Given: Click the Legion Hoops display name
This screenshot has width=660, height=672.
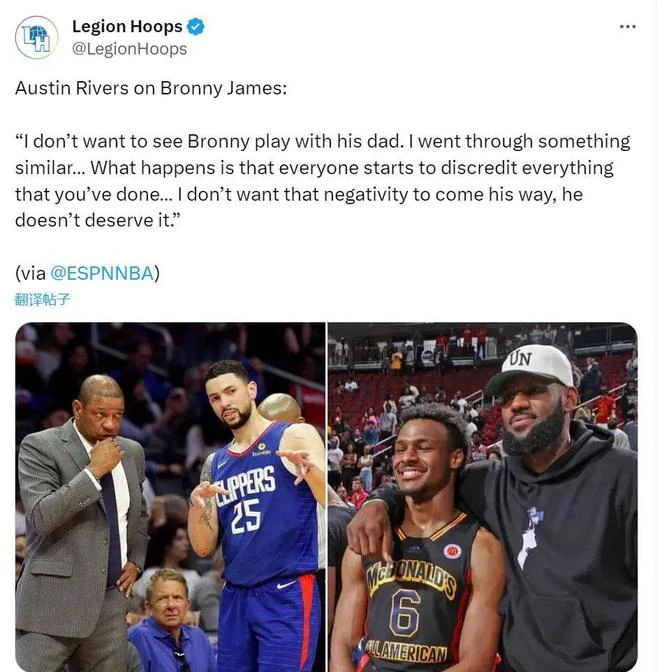Looking at the screenshot, I should click(x=127, y=27).
